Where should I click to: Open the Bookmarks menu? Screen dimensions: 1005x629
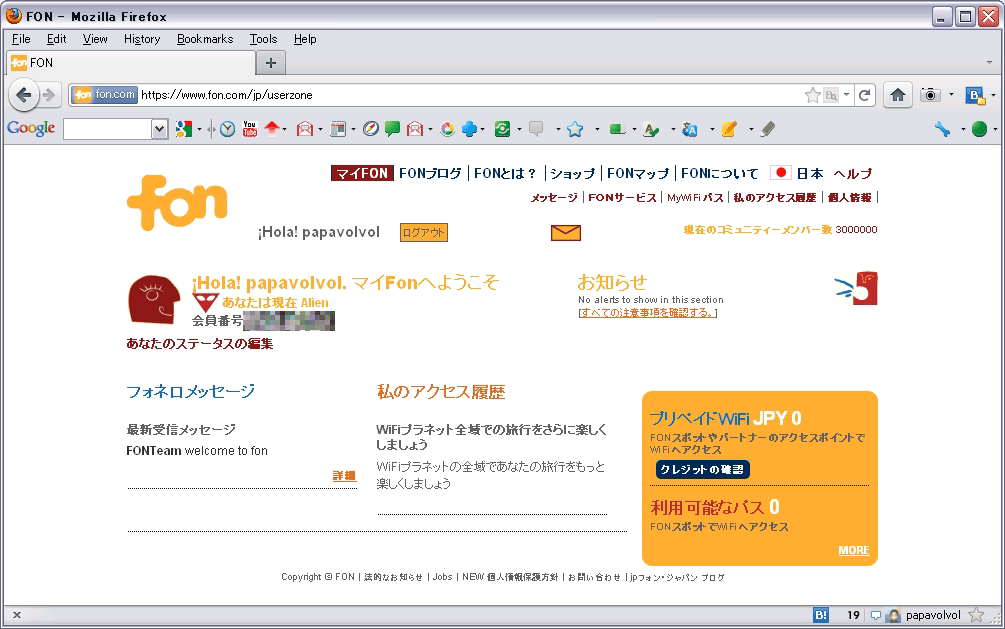coord(205,39)
